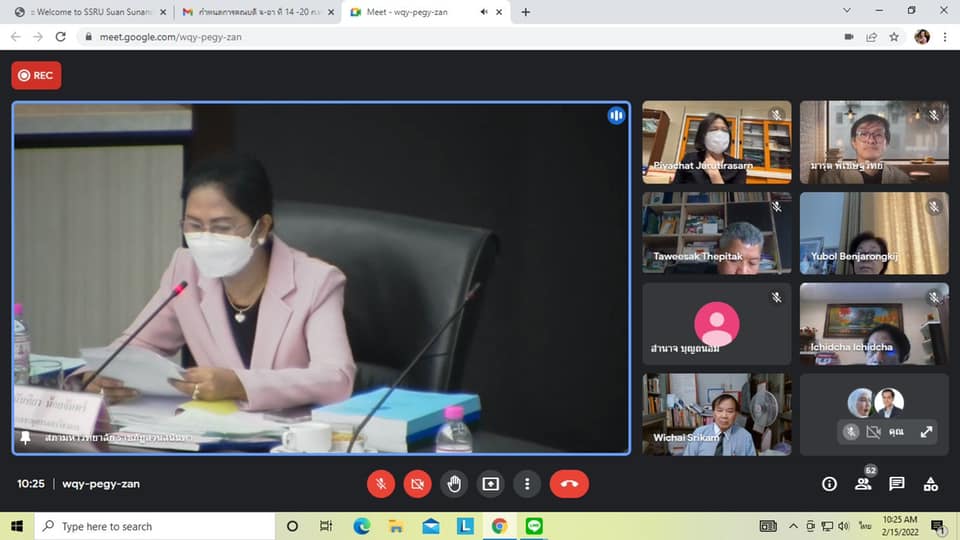Raise hand in the meeting
Screen dimensions: 960x540
[x=454, y=484]
